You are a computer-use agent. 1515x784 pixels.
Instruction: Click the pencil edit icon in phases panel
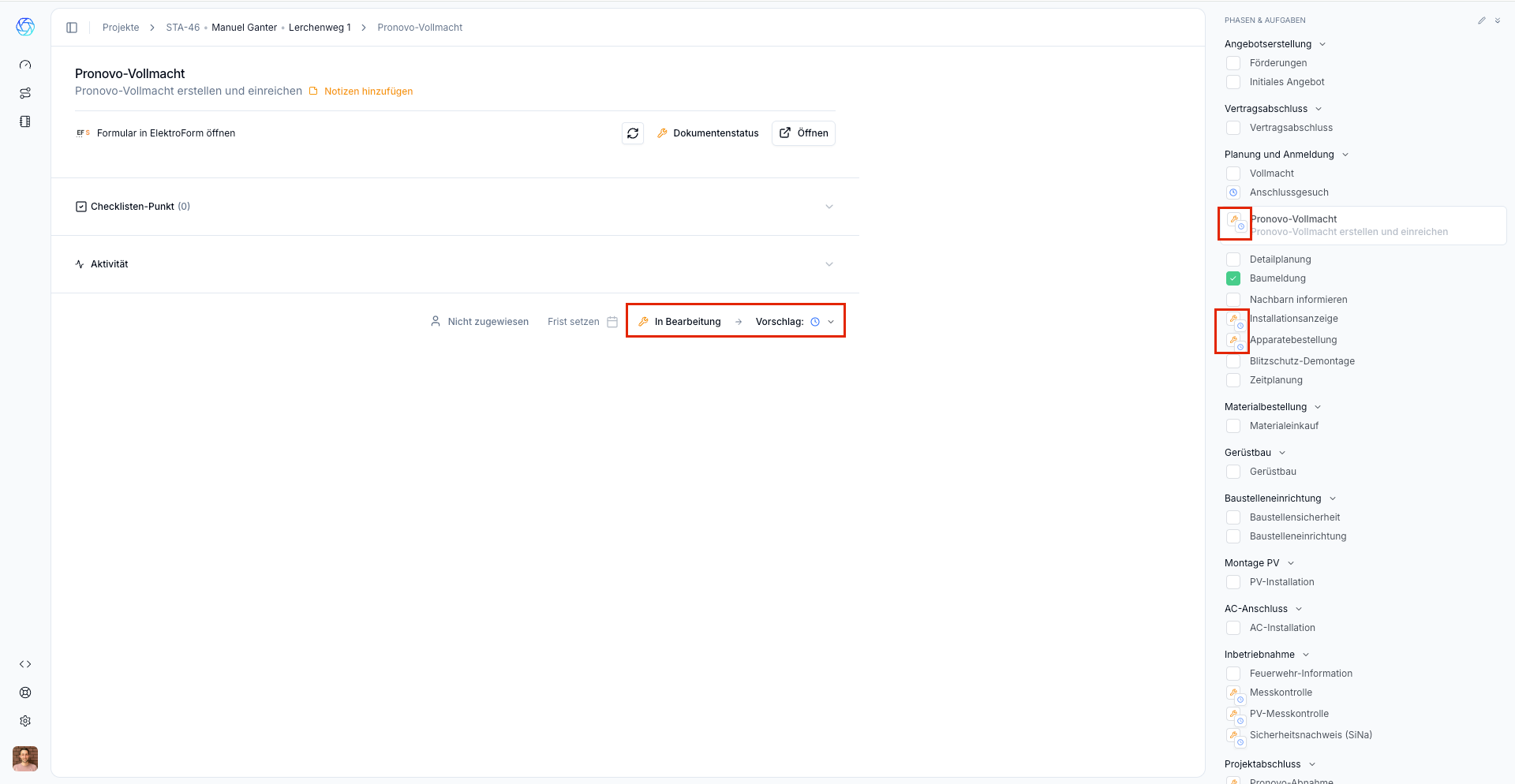[x=1481, y=21]
